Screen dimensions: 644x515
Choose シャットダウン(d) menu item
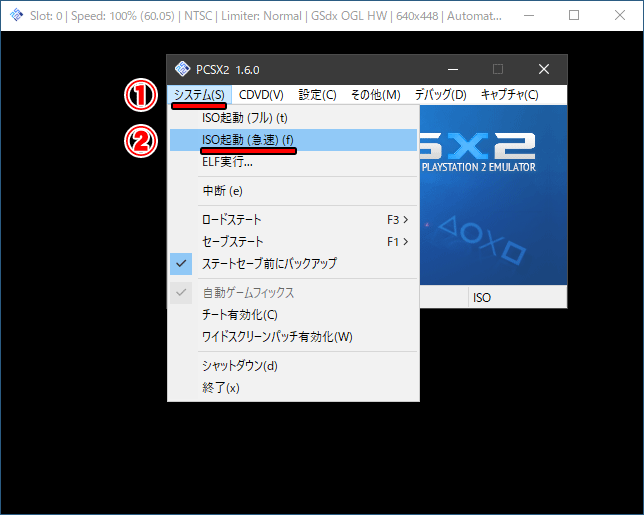point(293,366)
